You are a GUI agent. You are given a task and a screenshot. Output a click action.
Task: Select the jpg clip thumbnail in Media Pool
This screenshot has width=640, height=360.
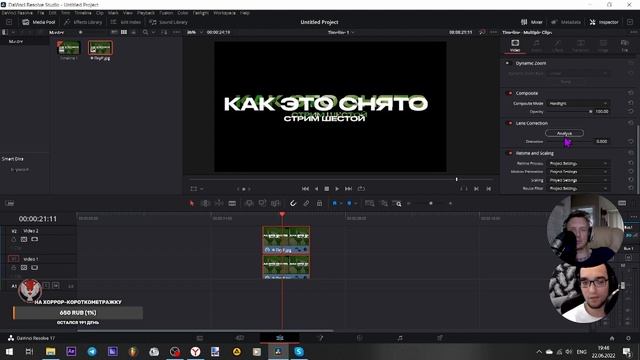tap(100, 48)
